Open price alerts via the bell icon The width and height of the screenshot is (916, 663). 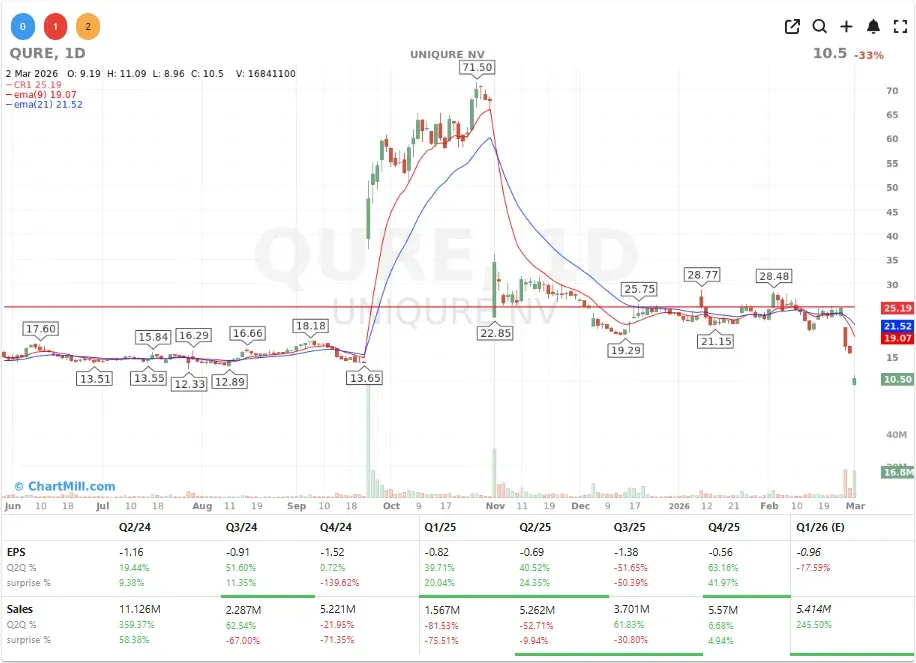[871, 27]
